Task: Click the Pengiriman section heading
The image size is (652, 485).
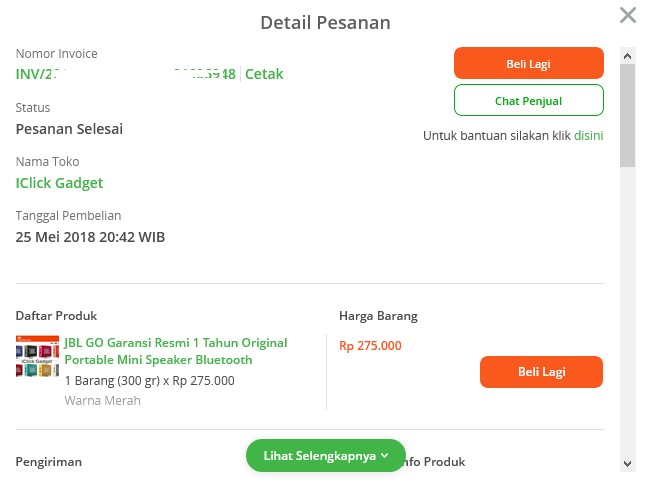Action: [49, 462]
